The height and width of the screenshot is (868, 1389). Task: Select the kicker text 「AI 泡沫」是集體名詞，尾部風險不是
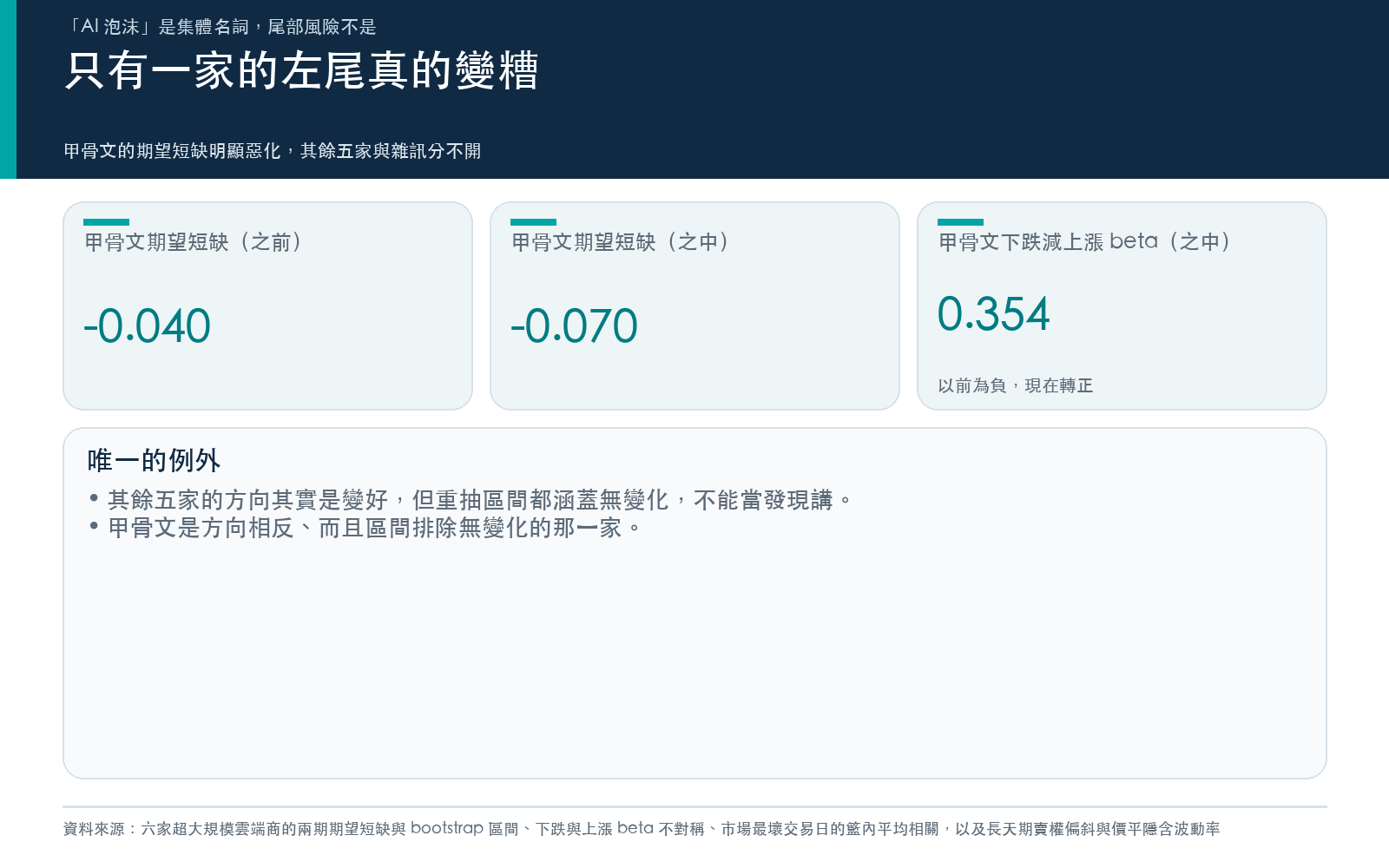pos(221,27)
